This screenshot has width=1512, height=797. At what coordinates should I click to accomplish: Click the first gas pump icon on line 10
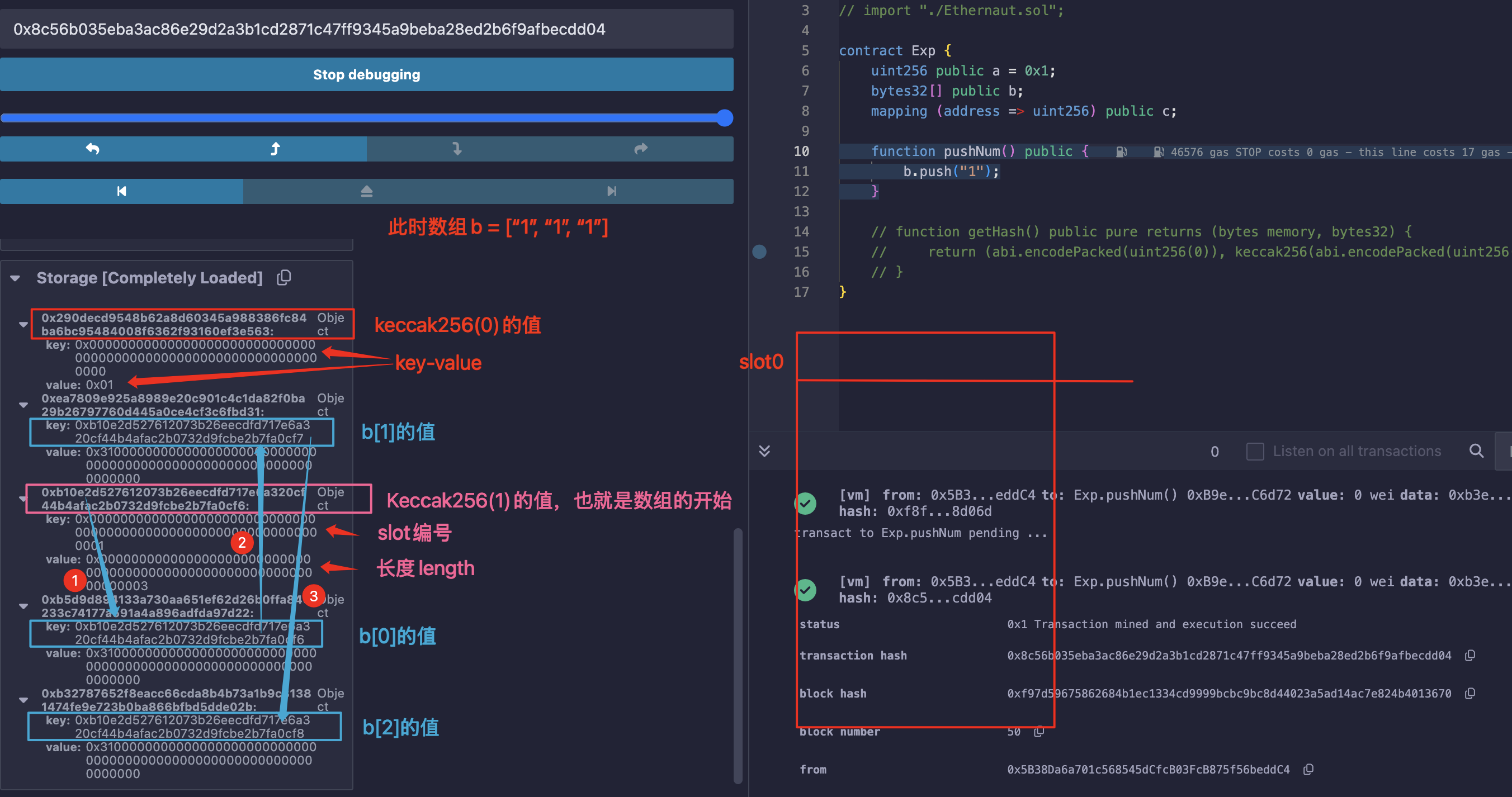1121,152
